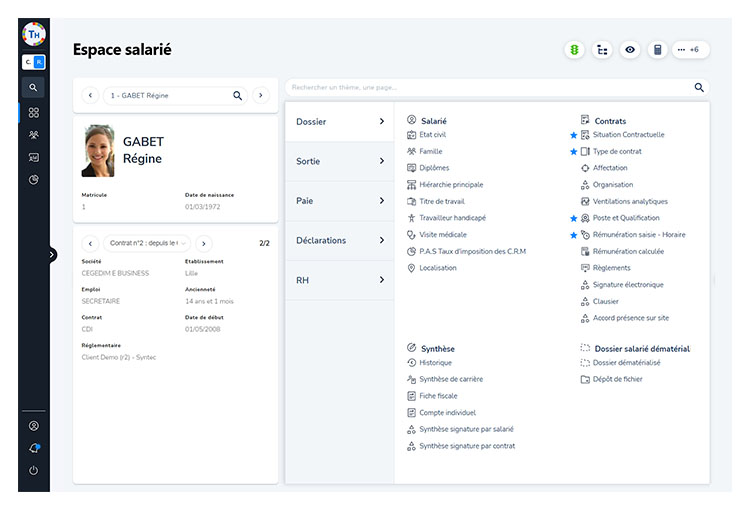Open the hierarchy tree view icon
This screenshot has width=750, height=510.
[602, 49]
